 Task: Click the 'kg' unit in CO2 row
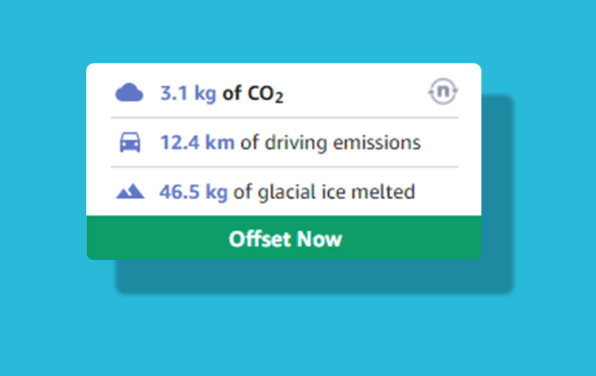(205, 94)
